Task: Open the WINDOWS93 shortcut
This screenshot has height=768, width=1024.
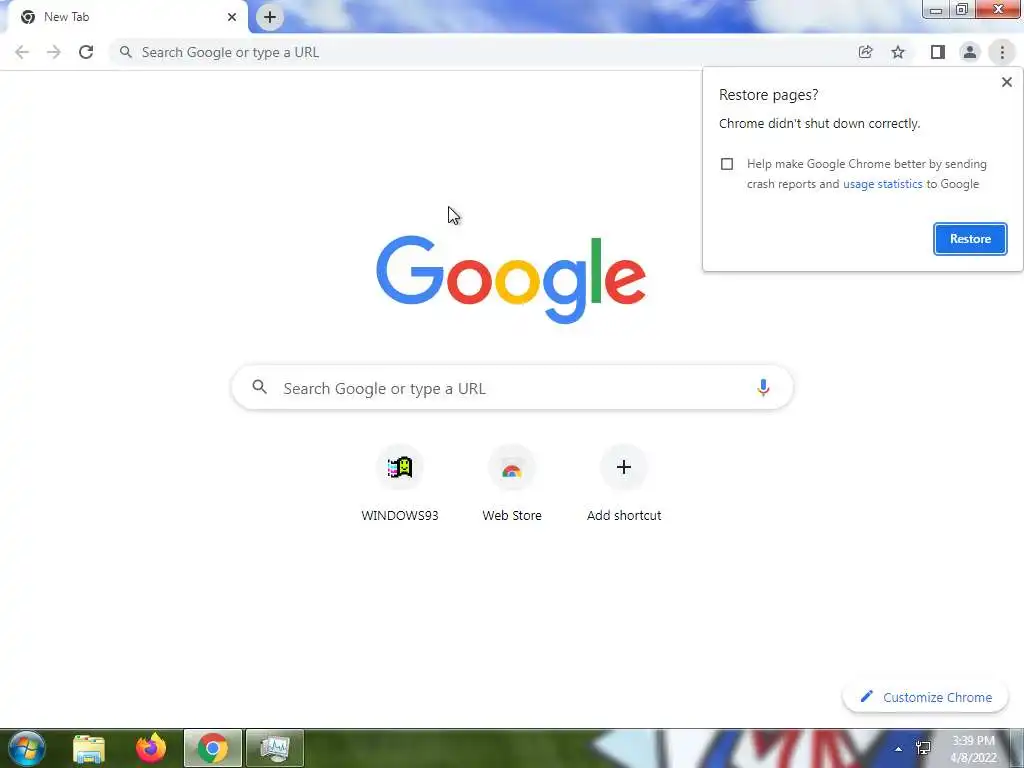Action: 400,483
